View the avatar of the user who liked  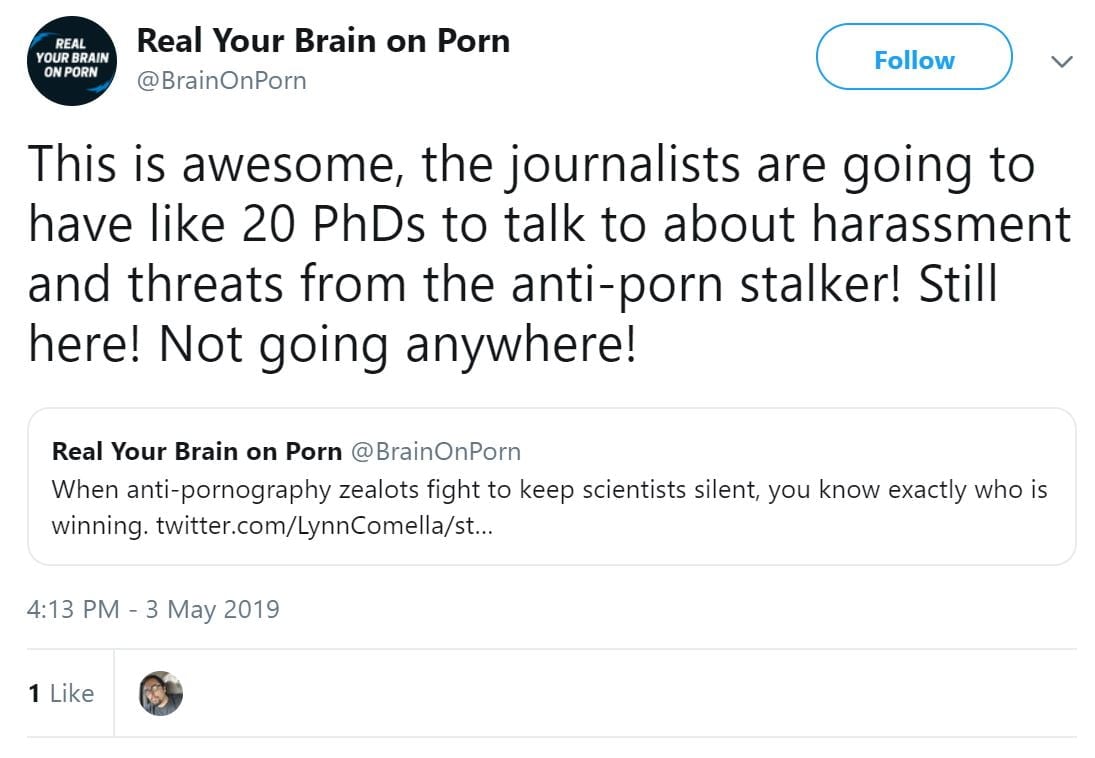point(160,693)
